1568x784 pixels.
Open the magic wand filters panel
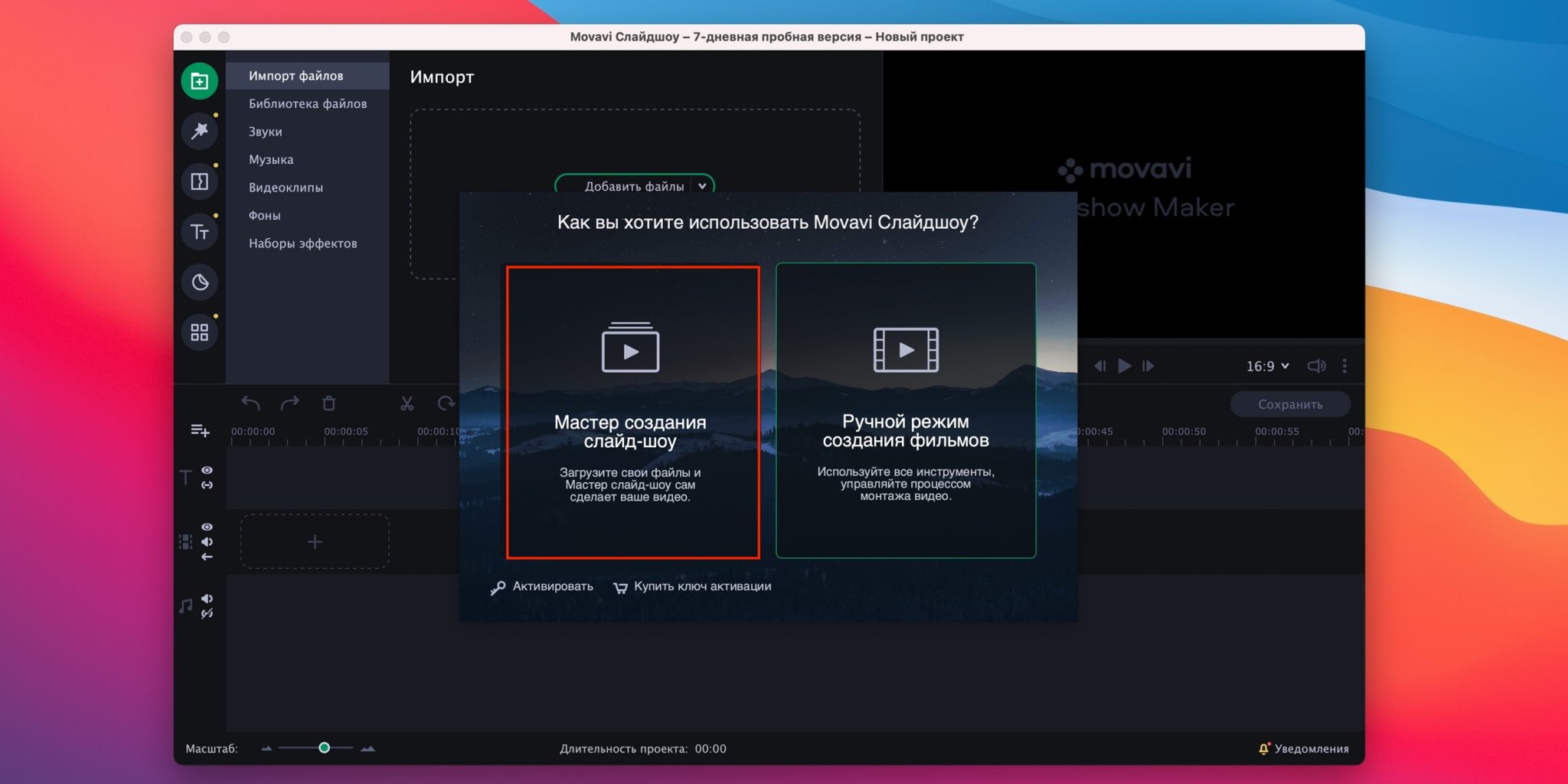[x=199, y=131]
